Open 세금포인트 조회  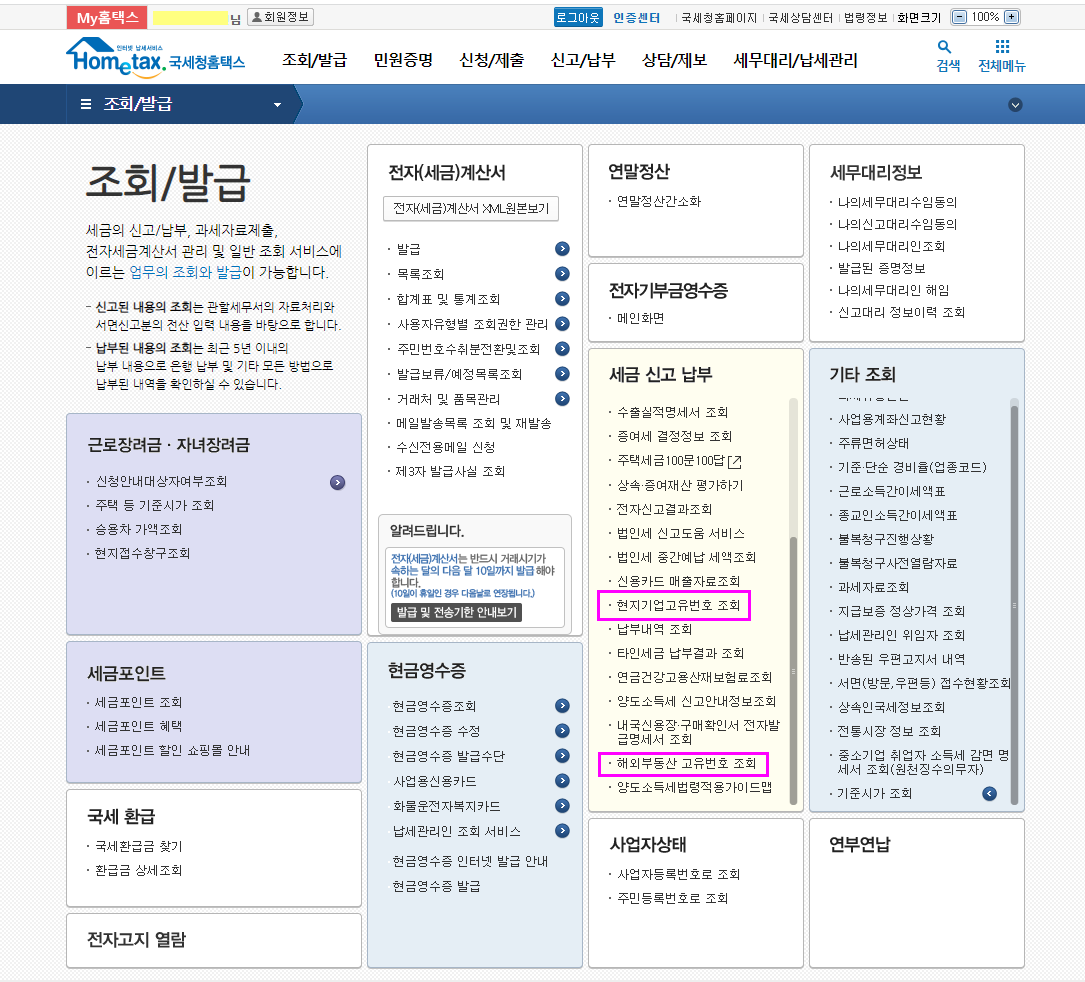tap(138, 702)
